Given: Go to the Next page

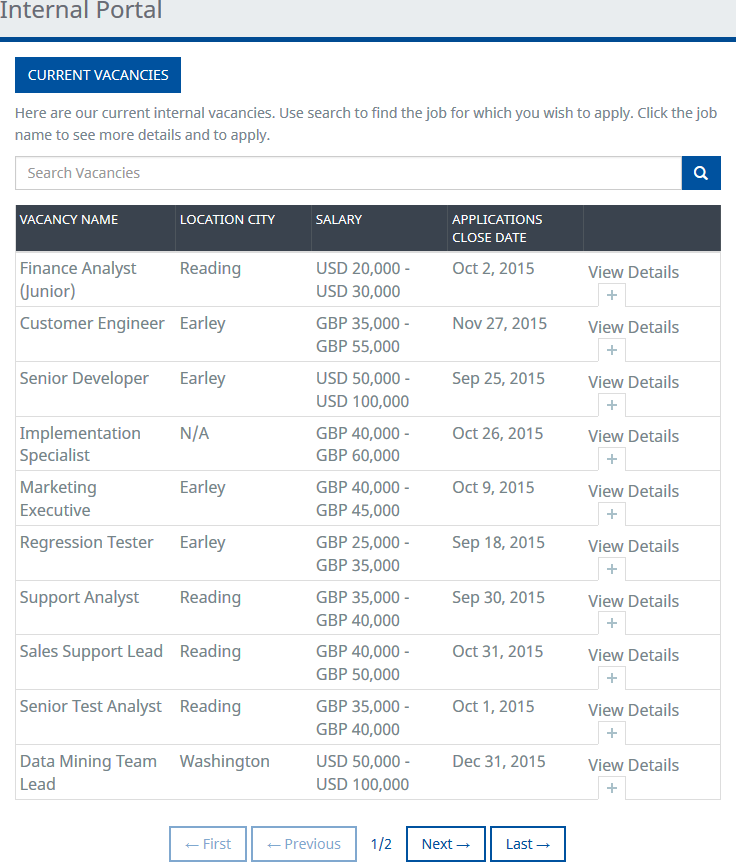Looking at the screenshot, I should (446, 844).
